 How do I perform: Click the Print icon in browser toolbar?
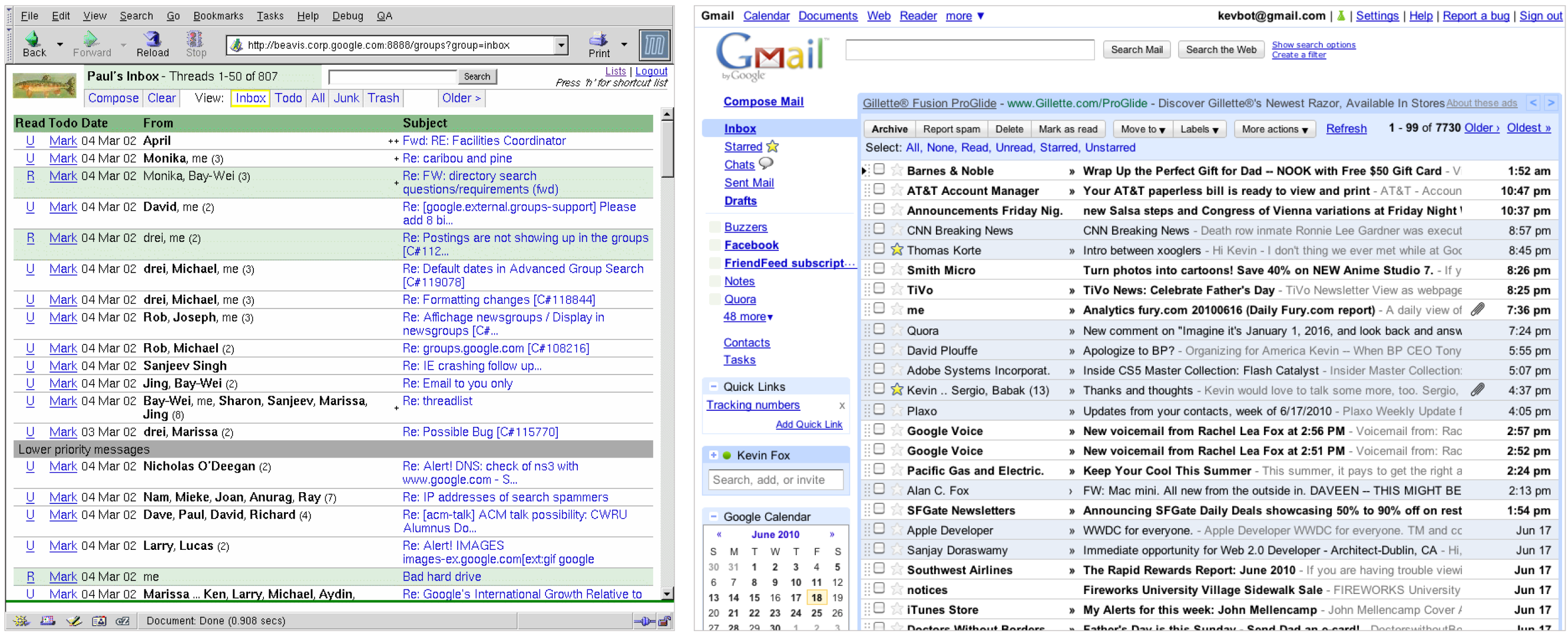[x=598, y=39]
